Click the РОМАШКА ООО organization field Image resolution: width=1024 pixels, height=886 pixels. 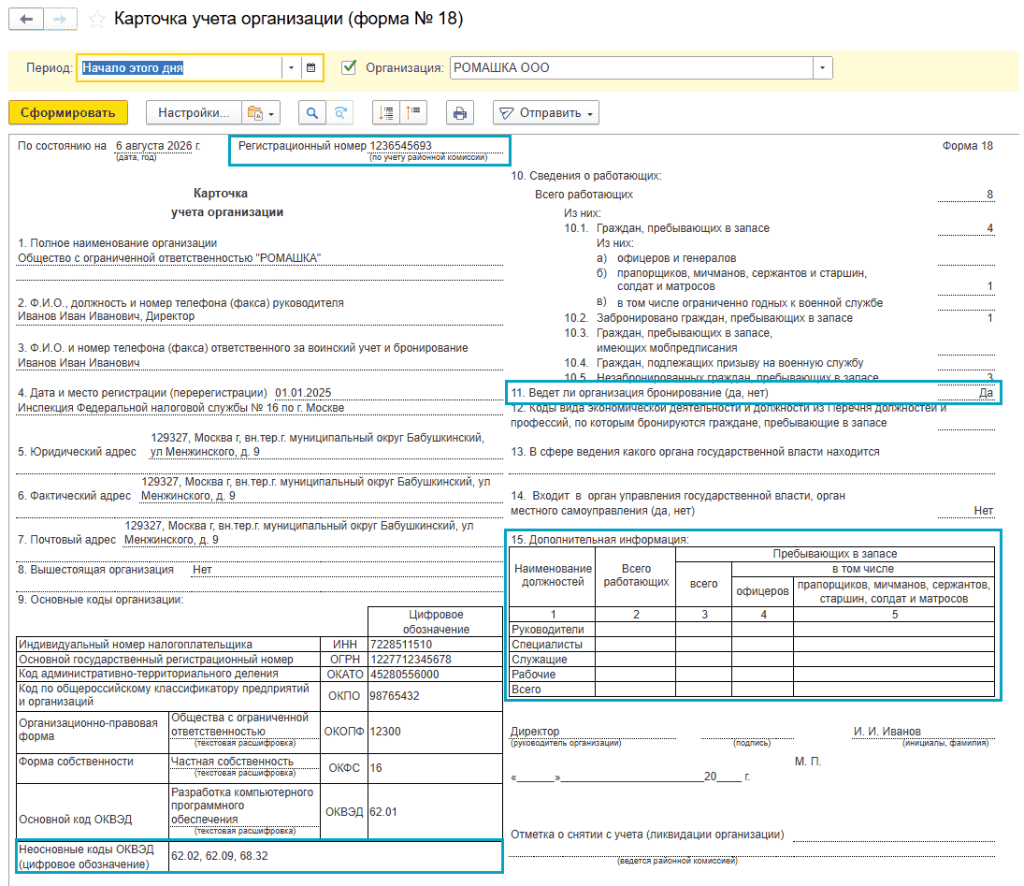[x=632, y=68]
